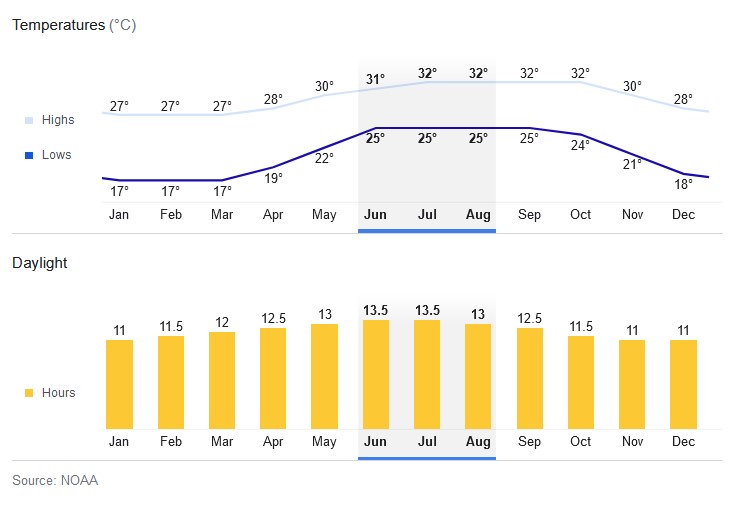Click the November 21° low label

pos(632,164)
